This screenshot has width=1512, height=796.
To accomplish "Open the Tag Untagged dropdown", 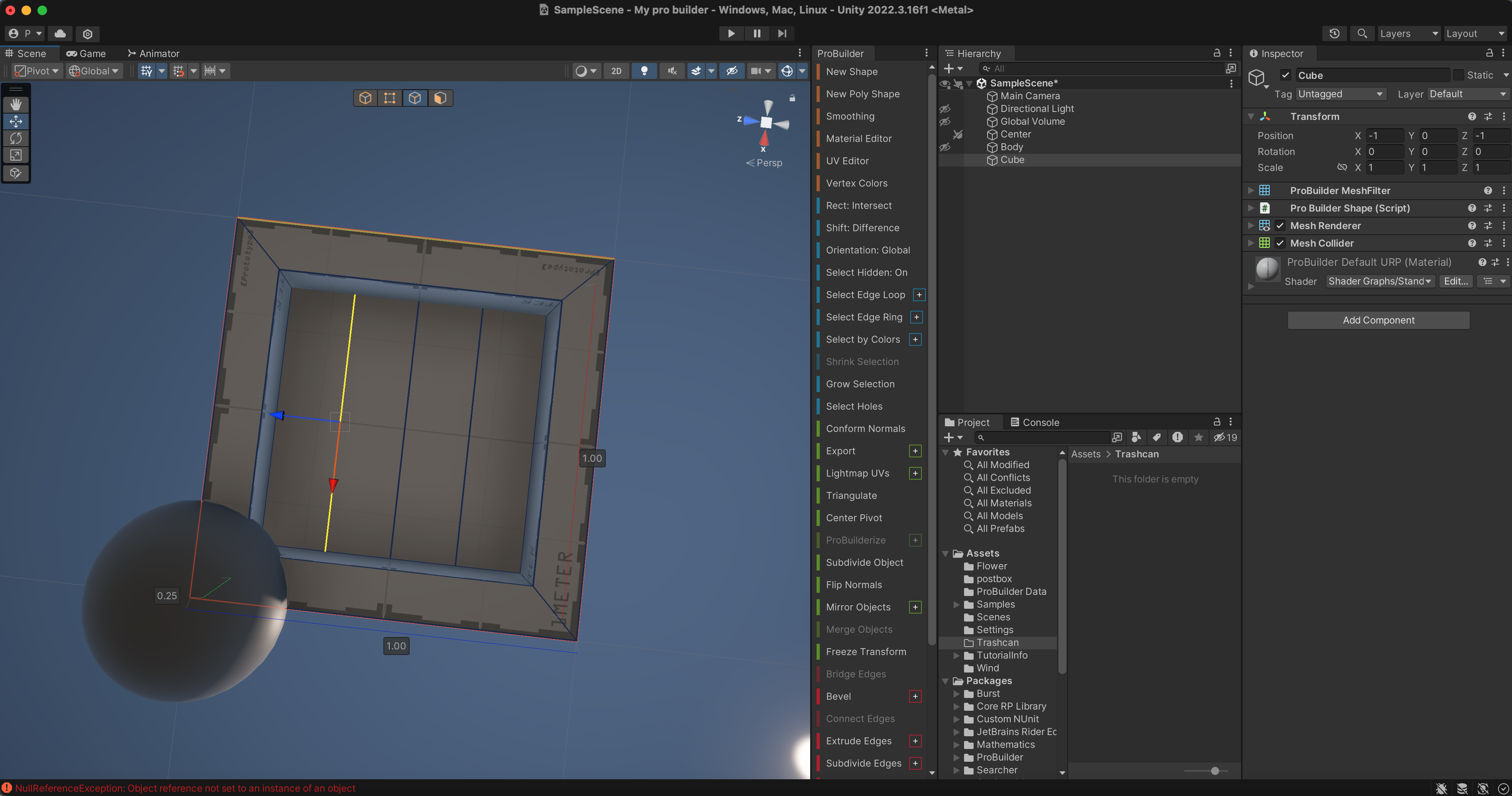I will 1340,94.
